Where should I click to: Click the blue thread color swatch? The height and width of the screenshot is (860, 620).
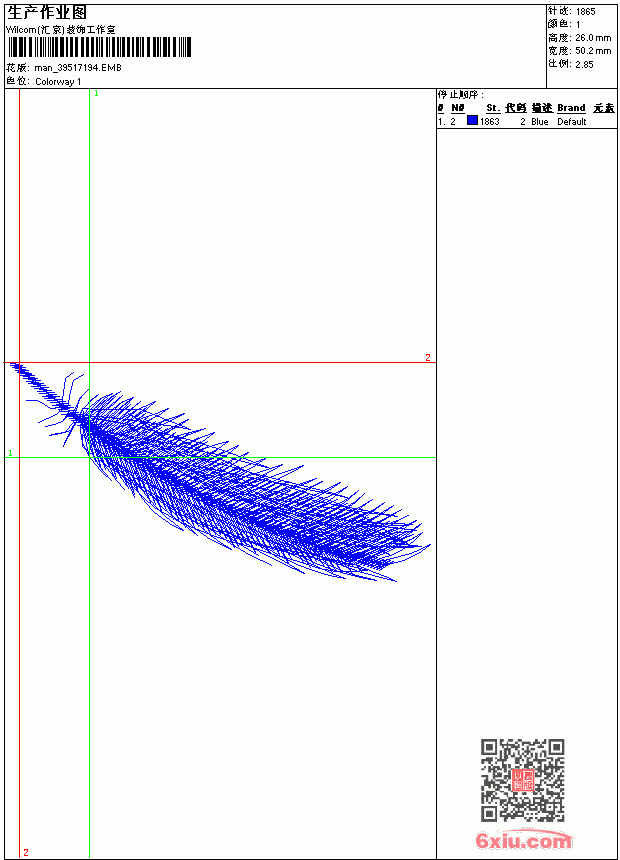coord(472,120)
